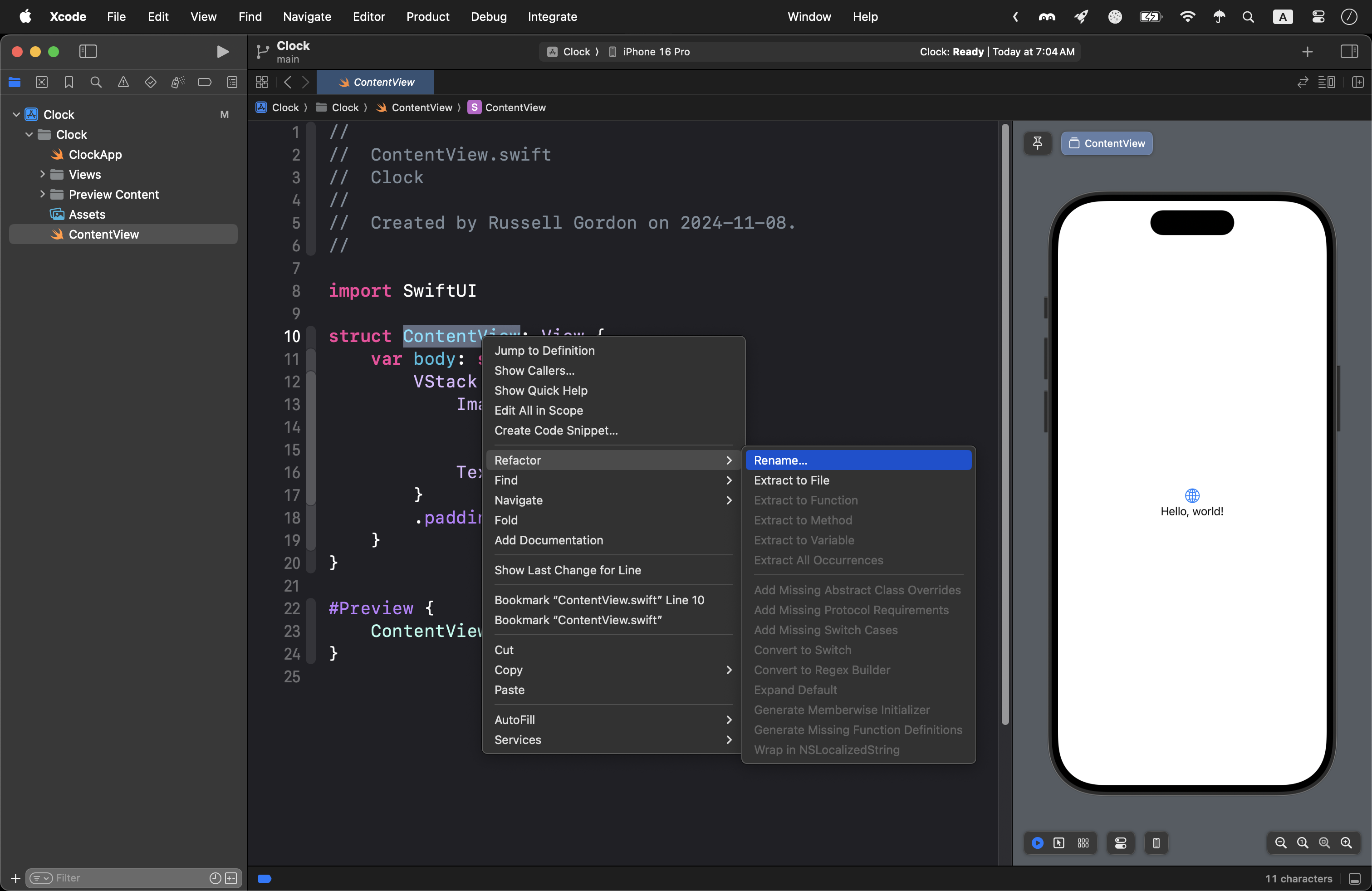The width and height of the screenshot is (1372, 891).
Task: Open the Find navigator magnifier icon
Action: click(96, 83)
